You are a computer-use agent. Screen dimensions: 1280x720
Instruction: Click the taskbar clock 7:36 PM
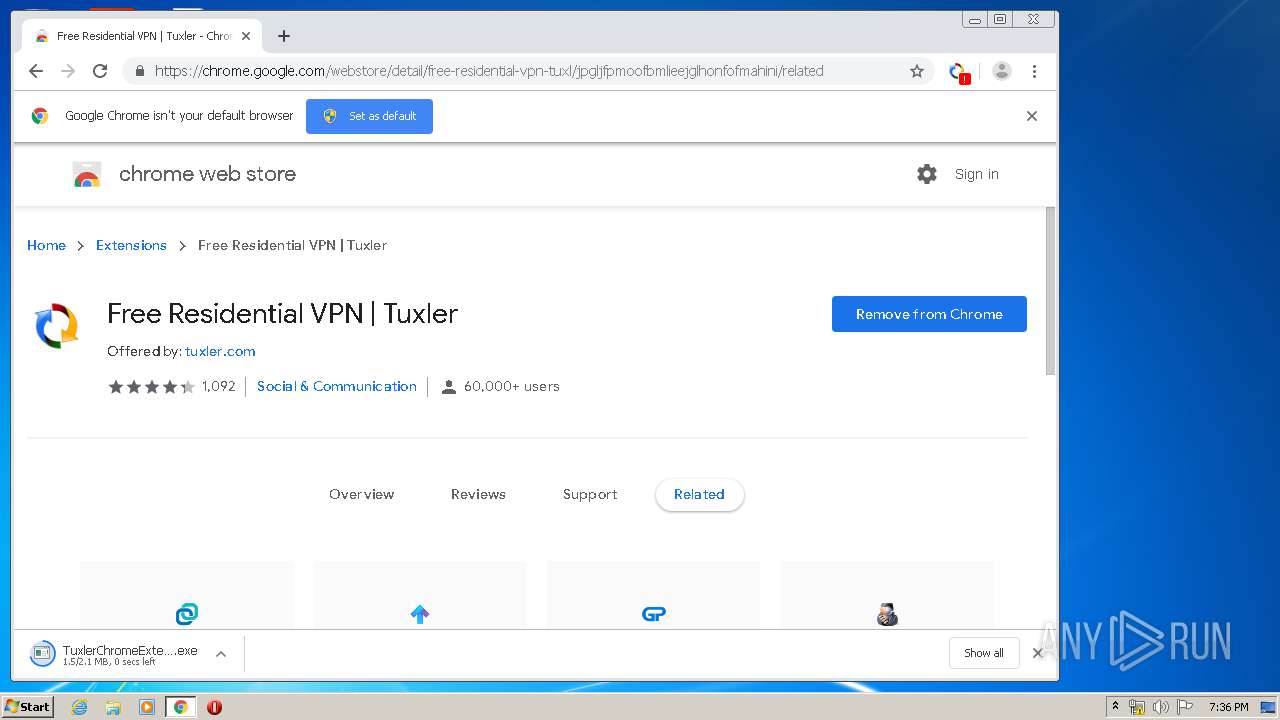(1228, 707)
